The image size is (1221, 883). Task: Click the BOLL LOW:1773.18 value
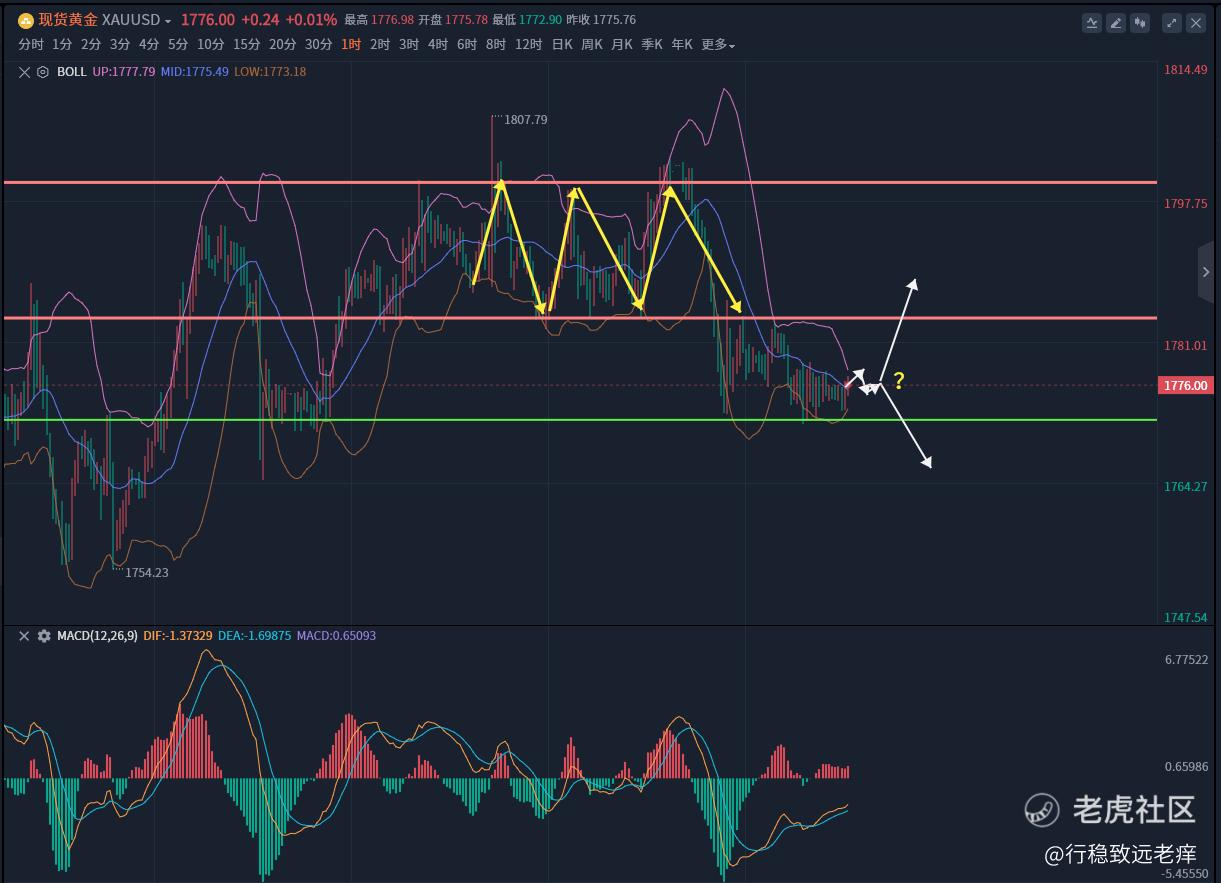(270, 72)
